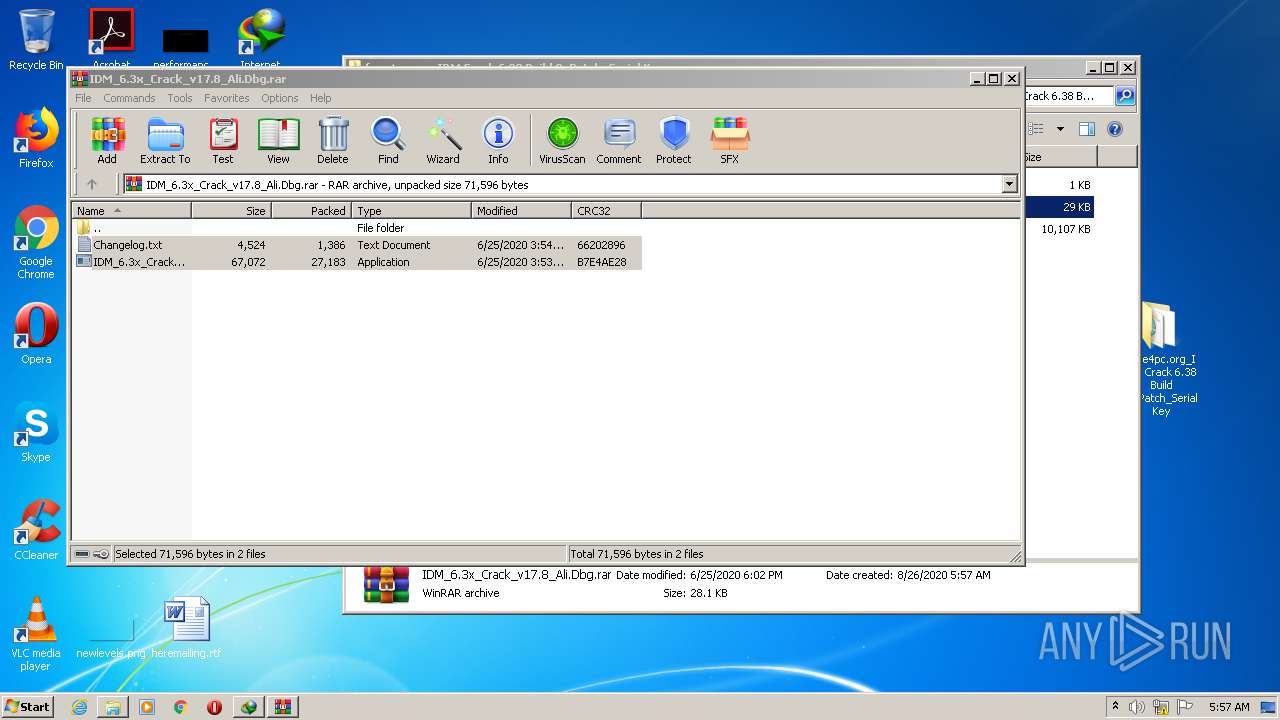The image size is (1280, 720).
Task: Open Internet Download Manager taskbar button
Action: [x=248, y=707]
